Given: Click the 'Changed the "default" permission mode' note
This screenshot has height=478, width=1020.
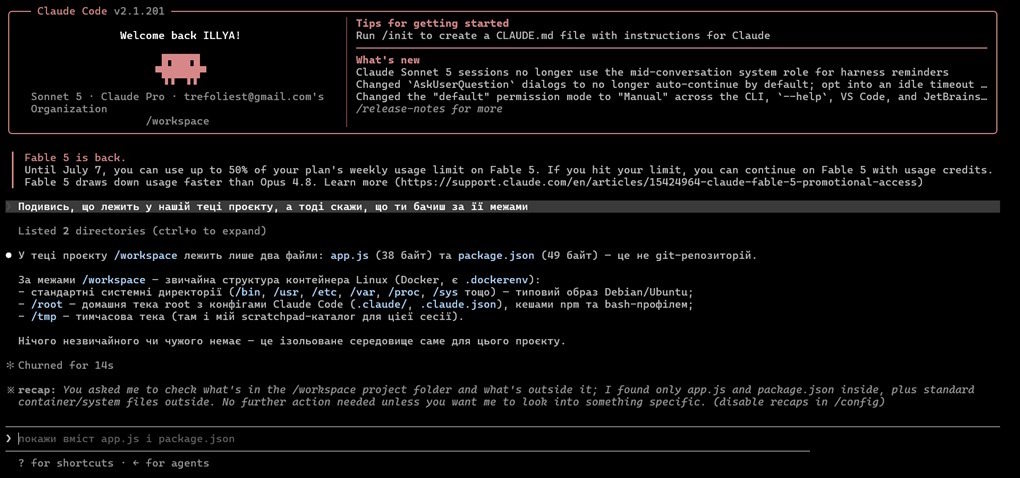Looking at the screenshot, I should pos(672,96).
